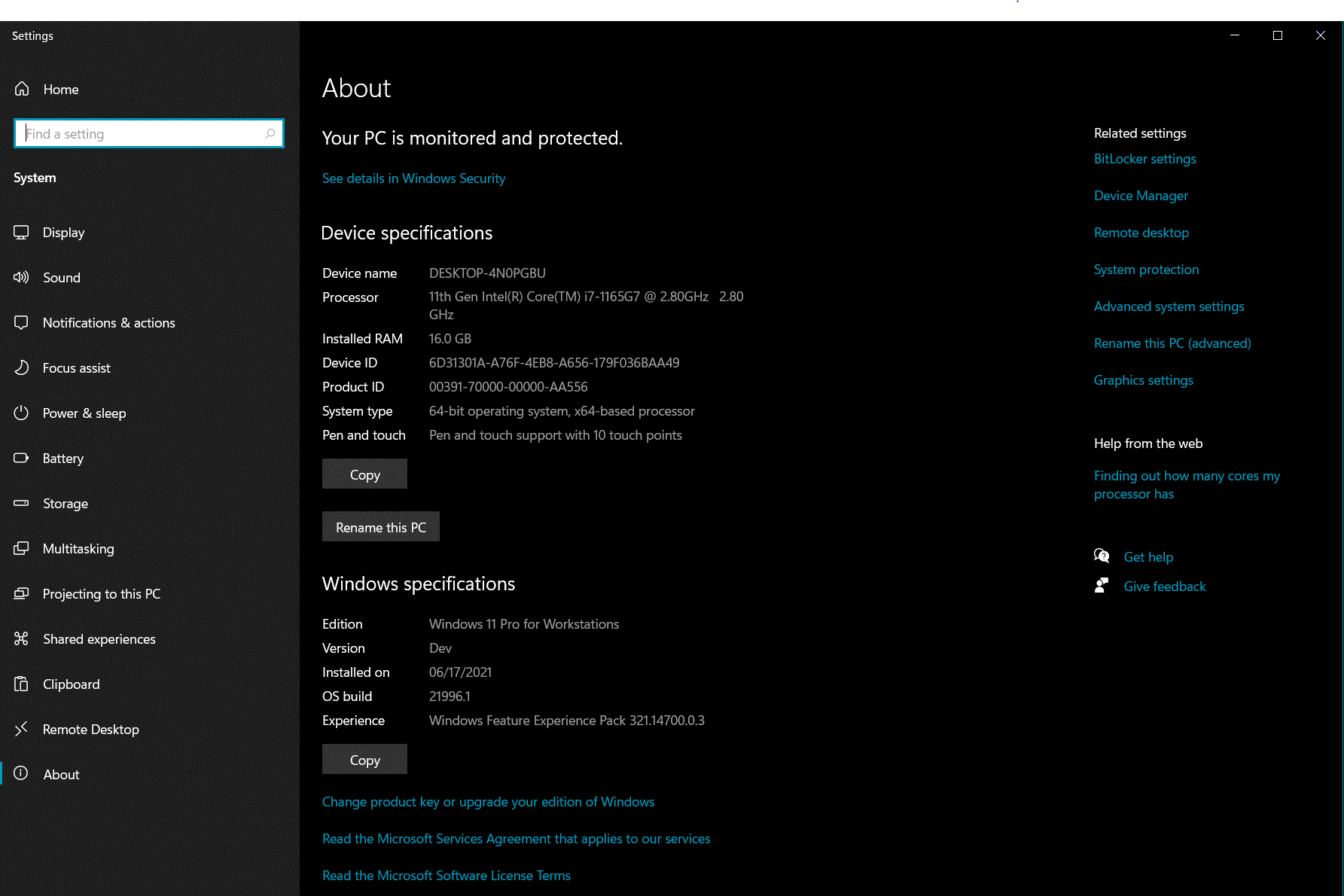Click the Notifications & actions icon
This screenshot has height=896, width=1344.
click(x=21, y=322)
